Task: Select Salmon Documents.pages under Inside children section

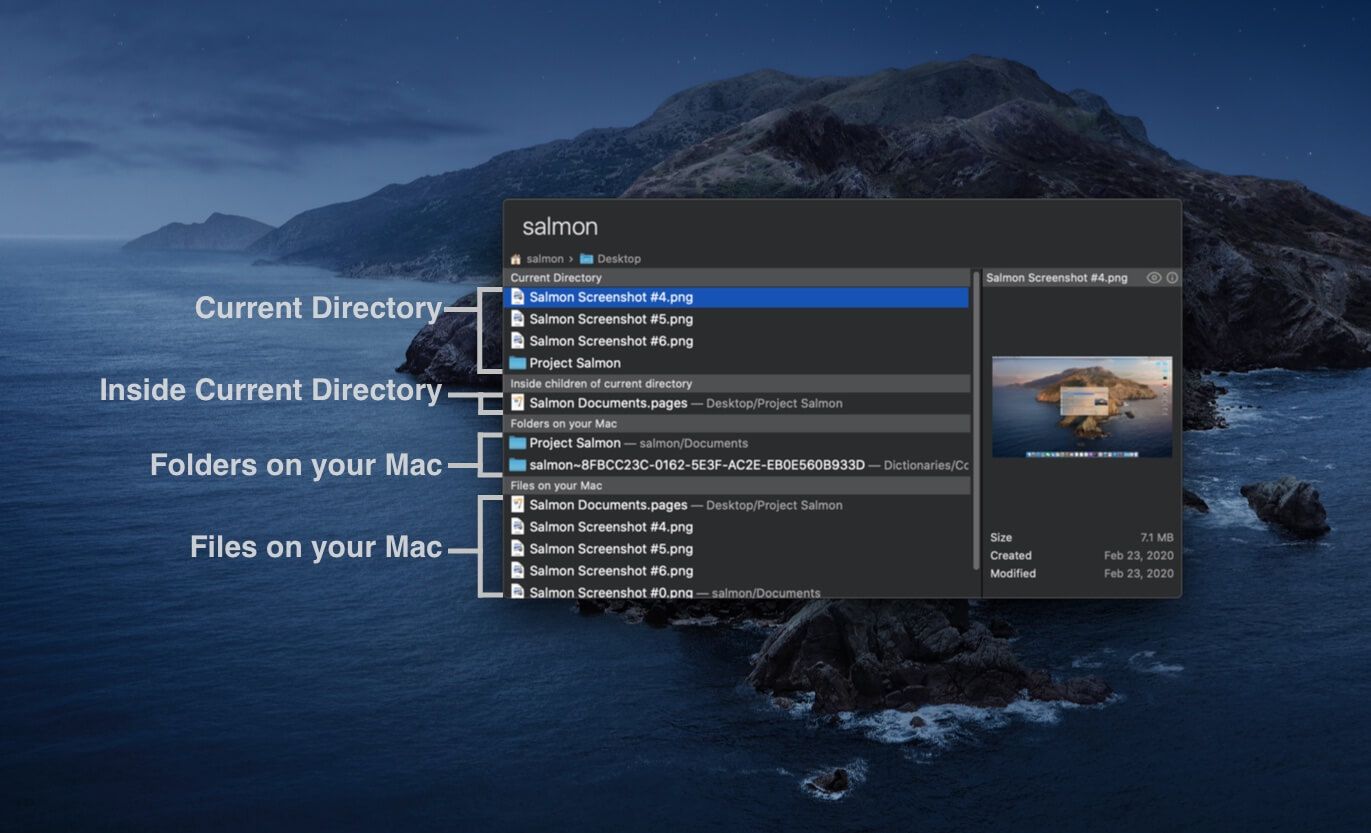Action: tap(737, 403)
